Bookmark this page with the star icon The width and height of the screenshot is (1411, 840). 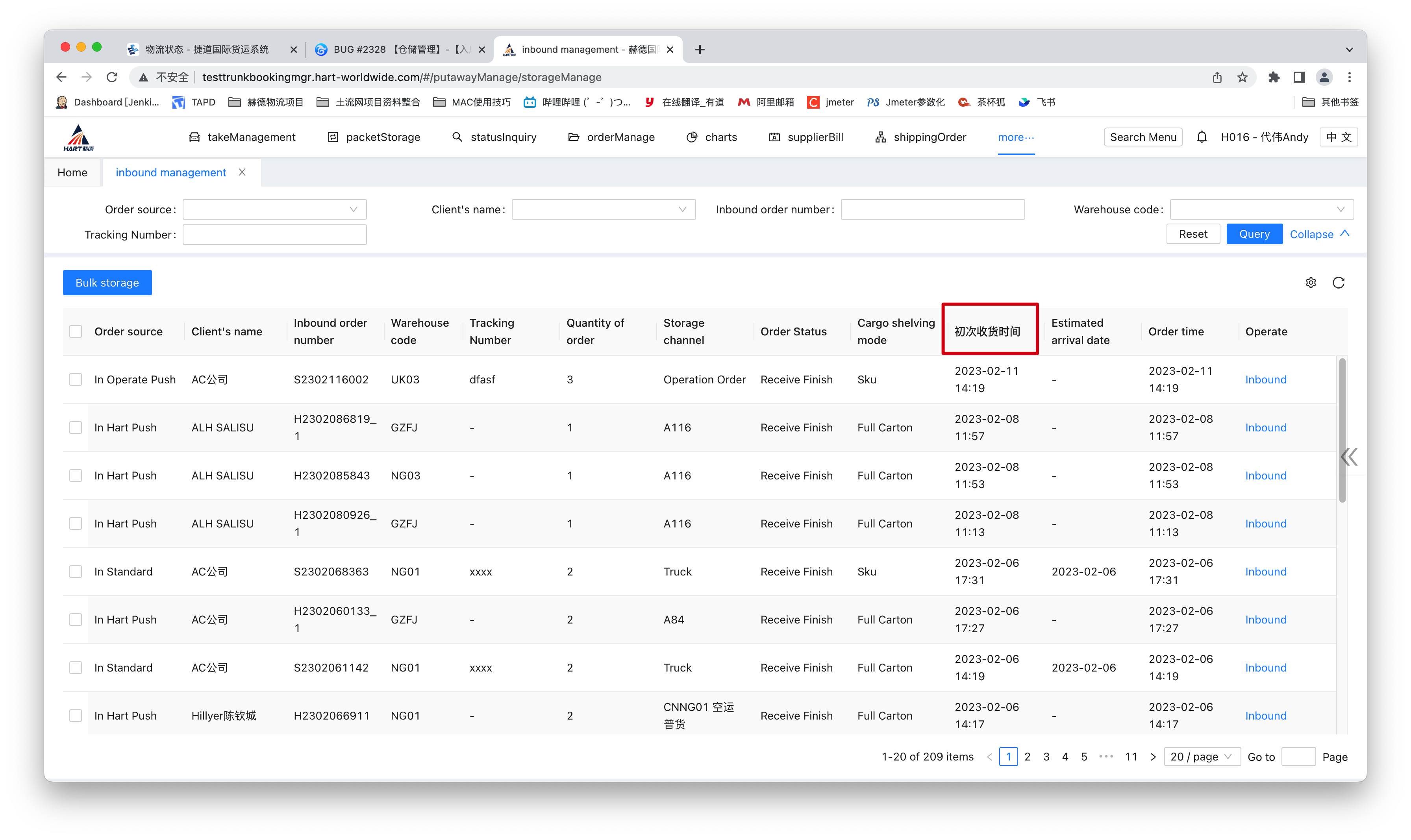coord(1242,77)
